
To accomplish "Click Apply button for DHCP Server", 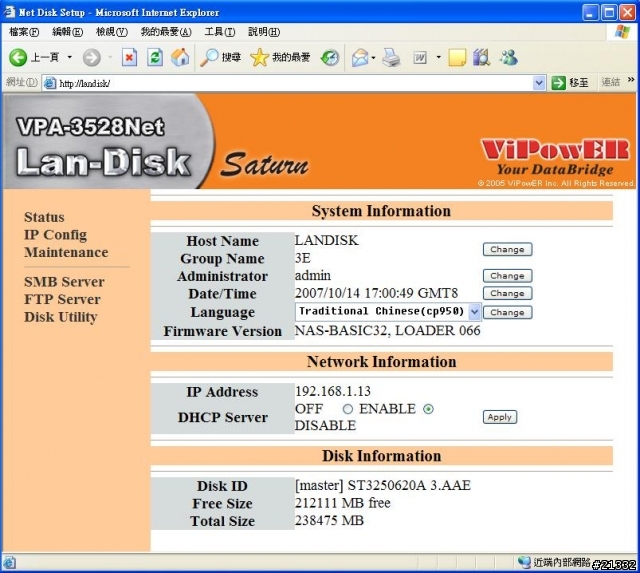I will (x=500, y=417).
